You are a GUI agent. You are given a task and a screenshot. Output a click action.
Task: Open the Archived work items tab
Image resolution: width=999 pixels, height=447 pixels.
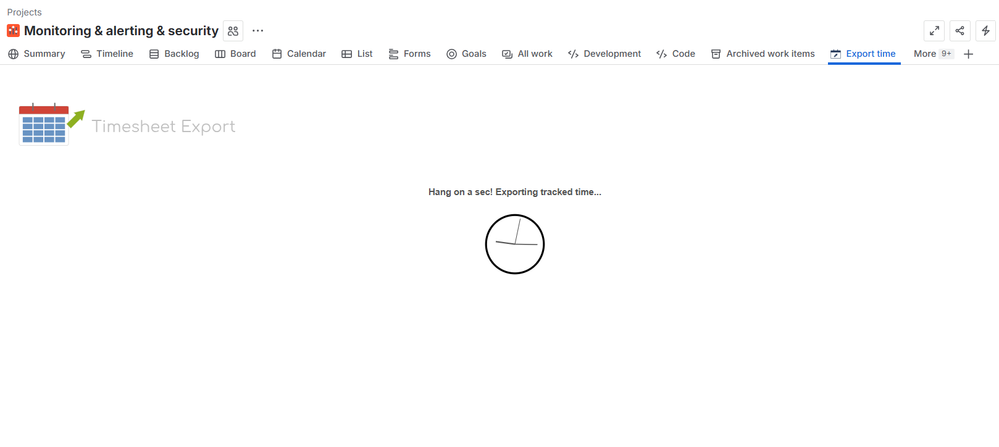pos(762,54)
